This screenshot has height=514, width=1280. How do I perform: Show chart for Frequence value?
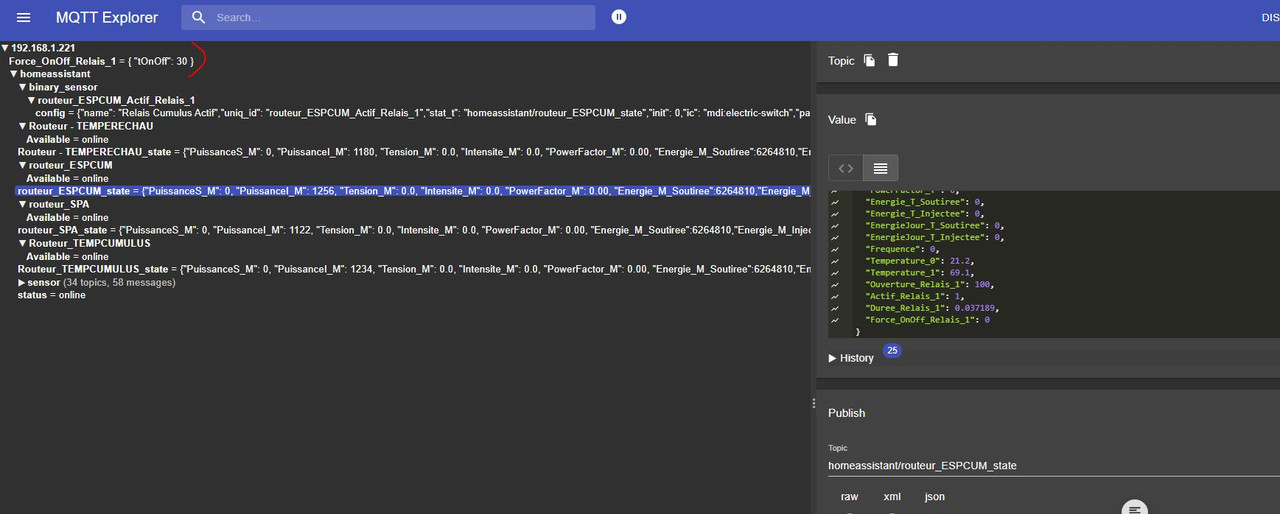tap(834, 248)
